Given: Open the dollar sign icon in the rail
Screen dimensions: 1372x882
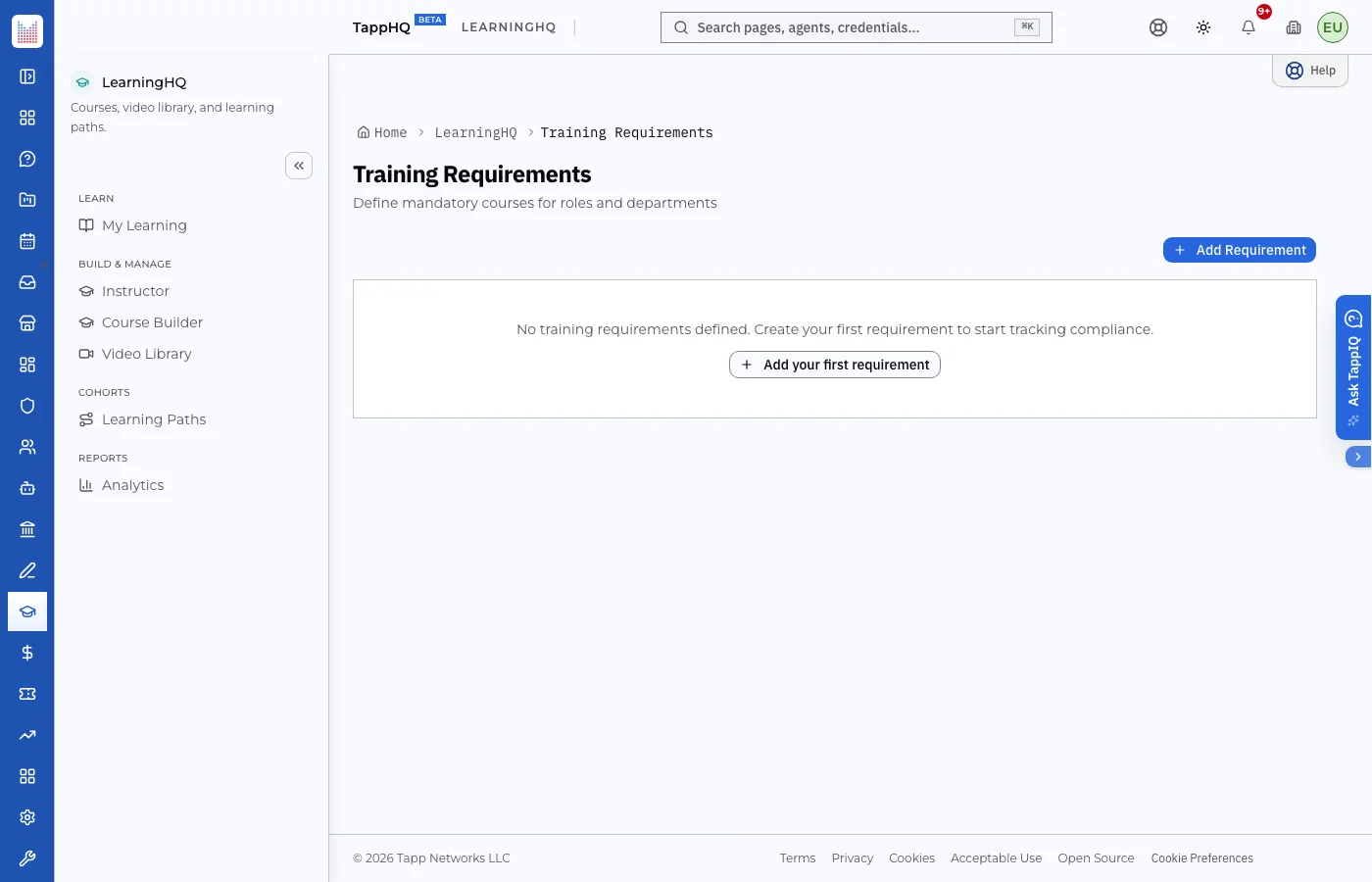Looking at the screenshot, I should [27, 653].
